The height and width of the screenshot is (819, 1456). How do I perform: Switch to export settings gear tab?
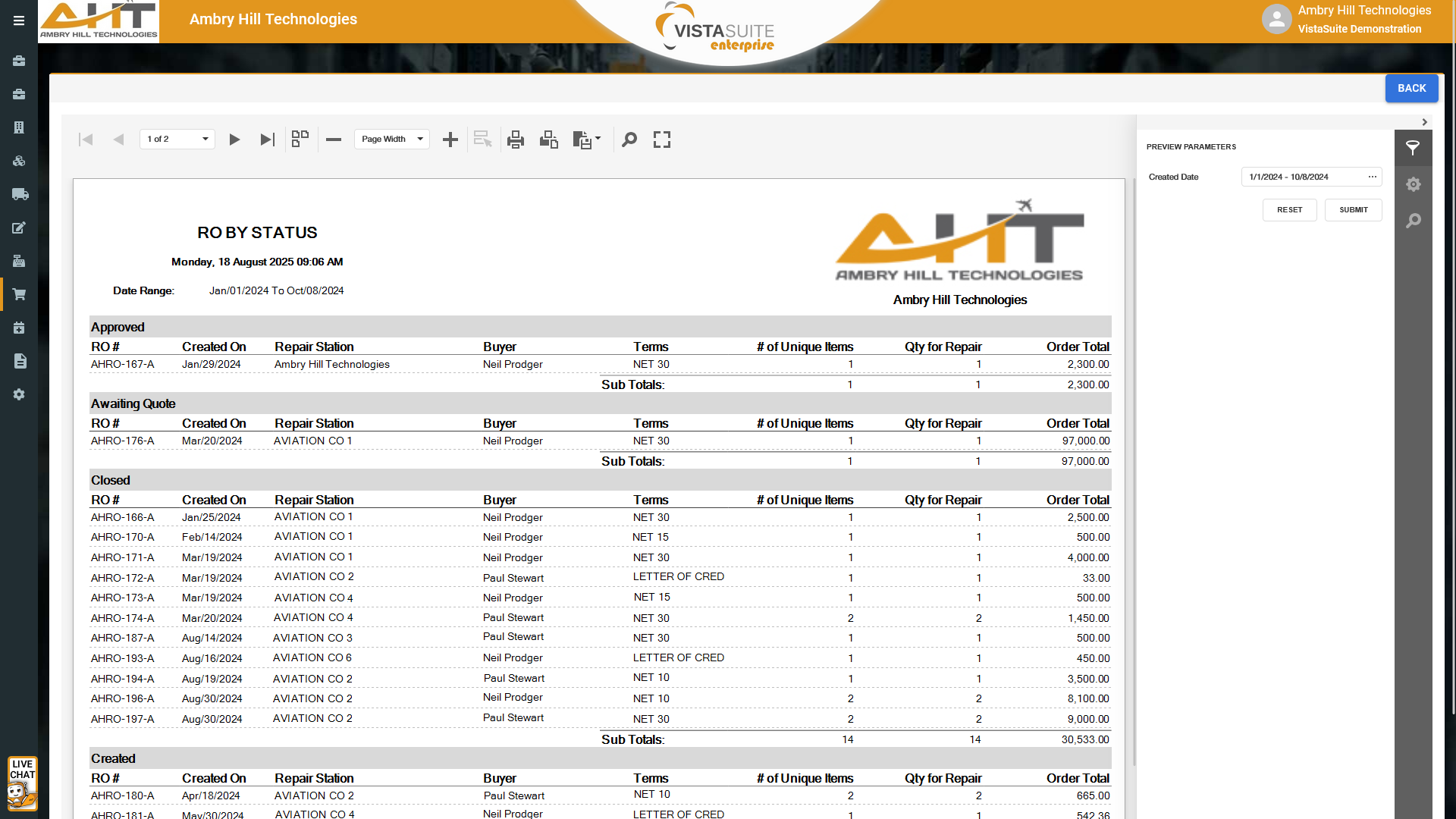point(1413,184)
